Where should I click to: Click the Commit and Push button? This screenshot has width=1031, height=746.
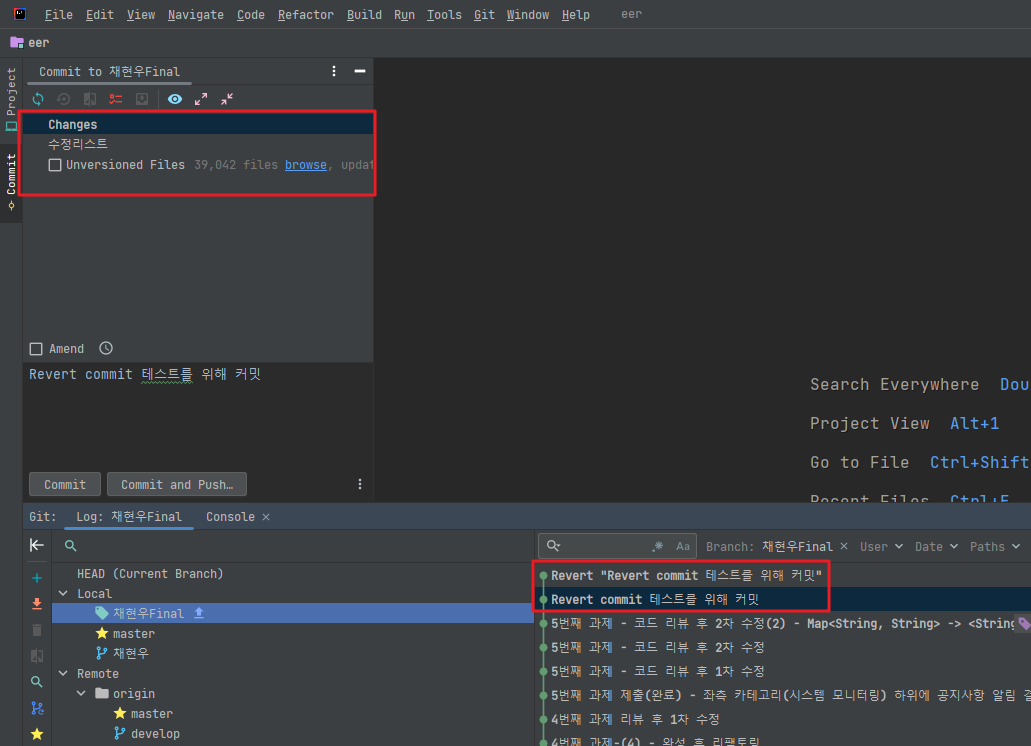pyautogui.click(x=176, y=484)
